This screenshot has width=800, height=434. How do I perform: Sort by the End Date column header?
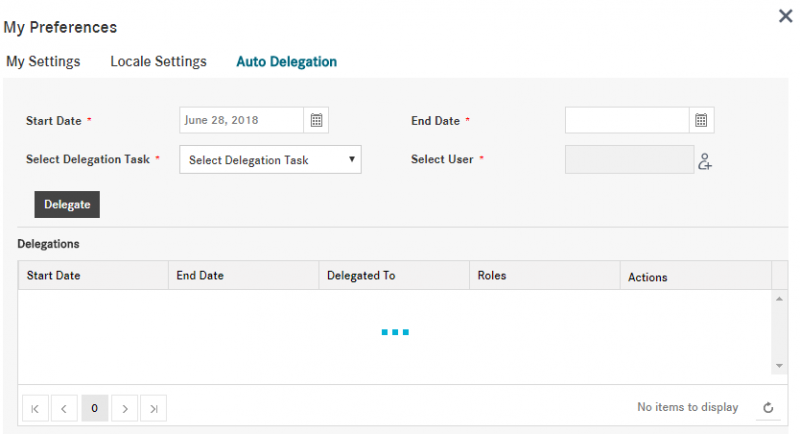pos(244,275)
